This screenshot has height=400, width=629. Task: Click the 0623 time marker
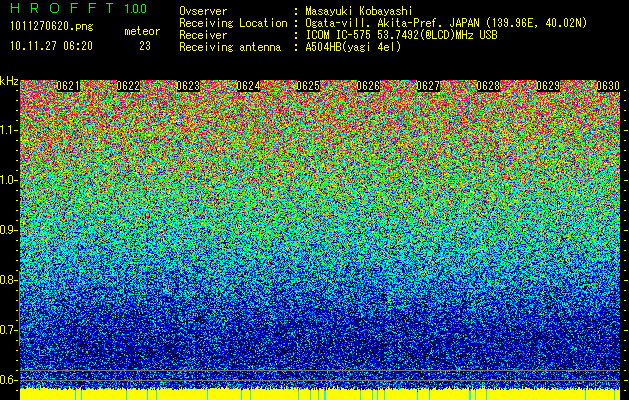point(188,86)
